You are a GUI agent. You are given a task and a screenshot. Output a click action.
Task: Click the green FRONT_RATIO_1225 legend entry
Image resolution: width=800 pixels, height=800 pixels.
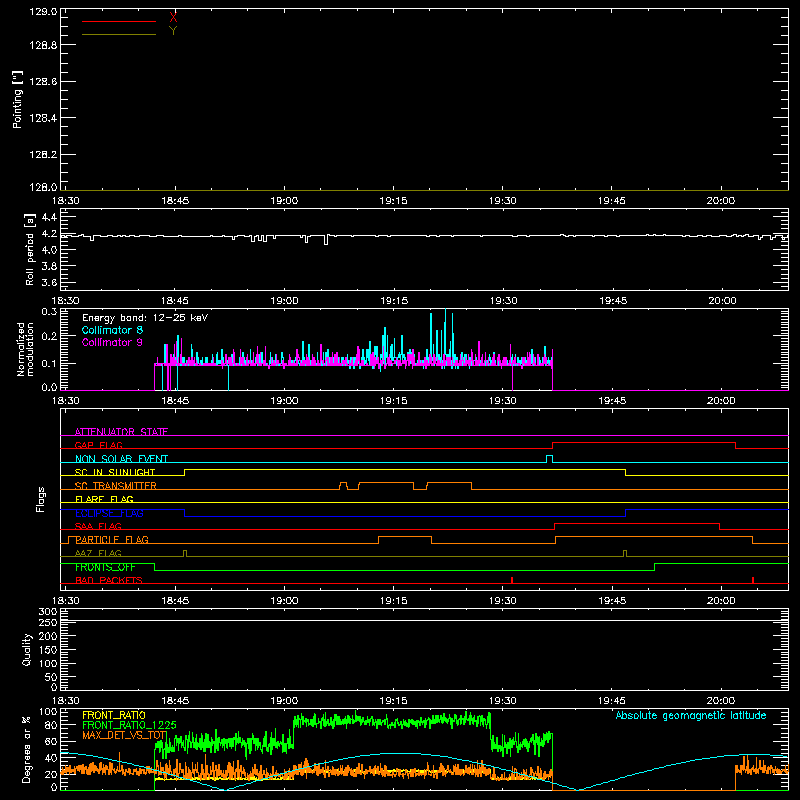pyautogui.click(x=129, y=725)
